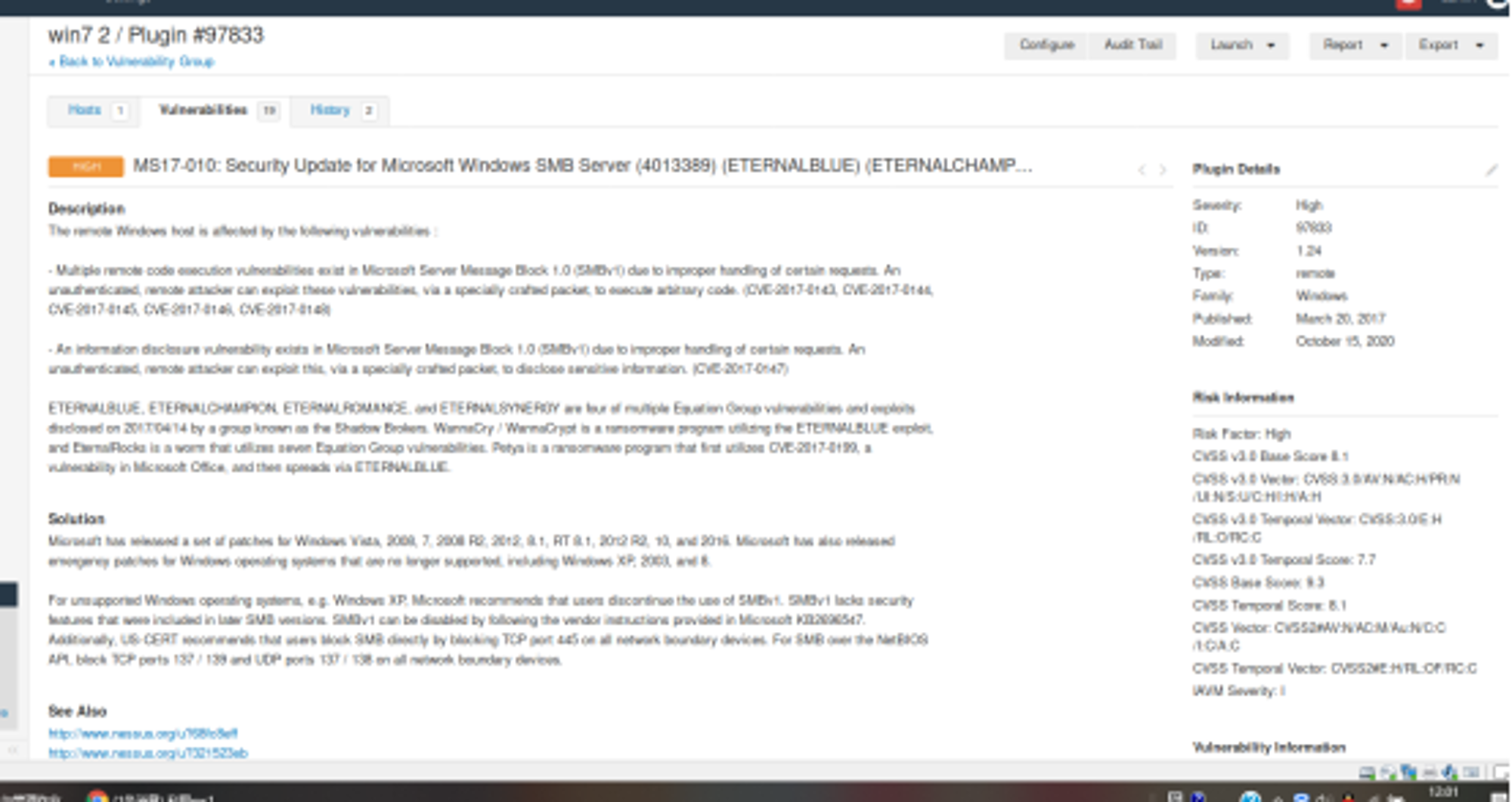1512x802 pixels.
Task: Click the CVSS Base Score 9.3 line
Action: pyautogui.click(x=1259, y=583)
